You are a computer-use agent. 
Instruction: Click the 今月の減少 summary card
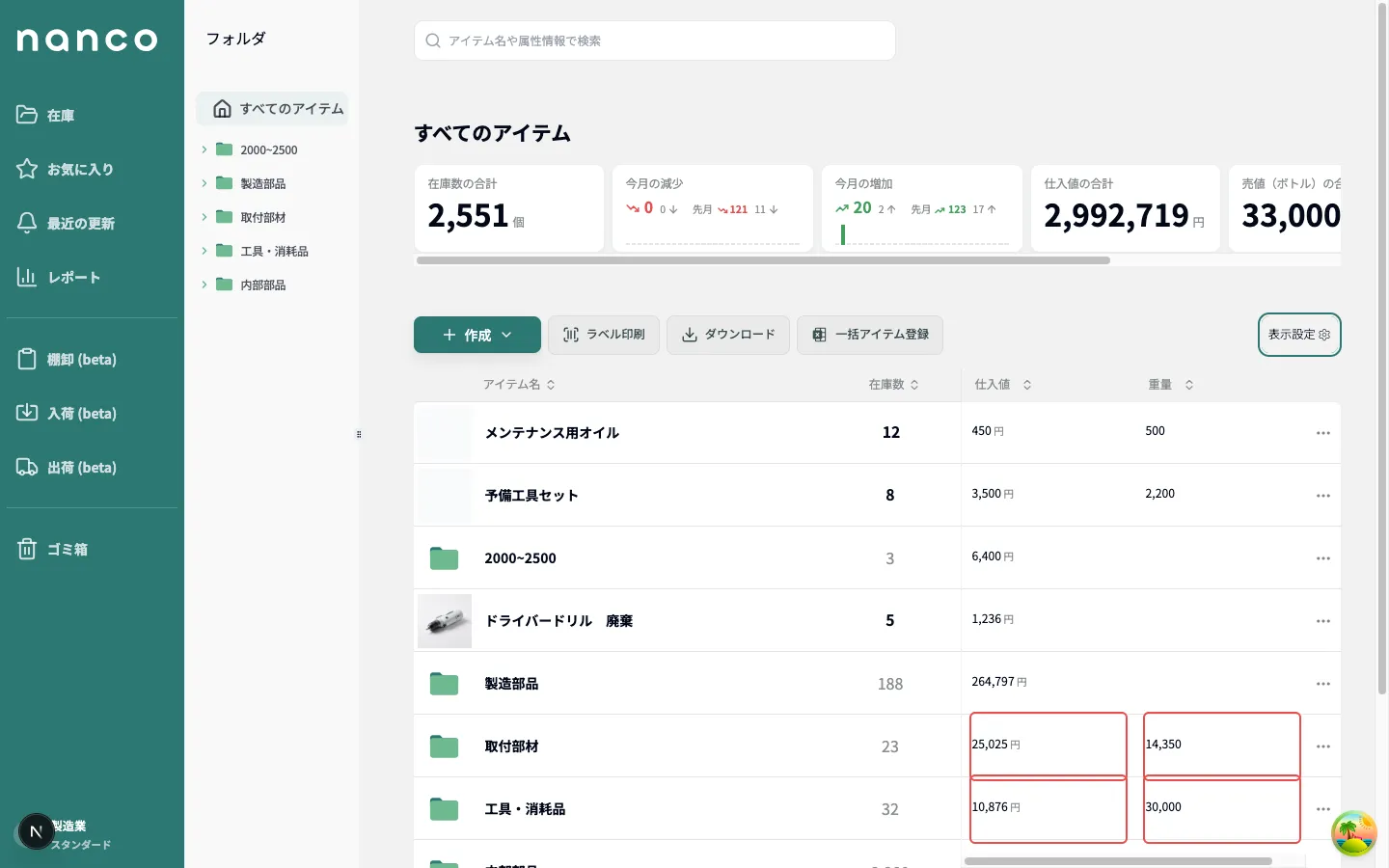click(713, 208)
